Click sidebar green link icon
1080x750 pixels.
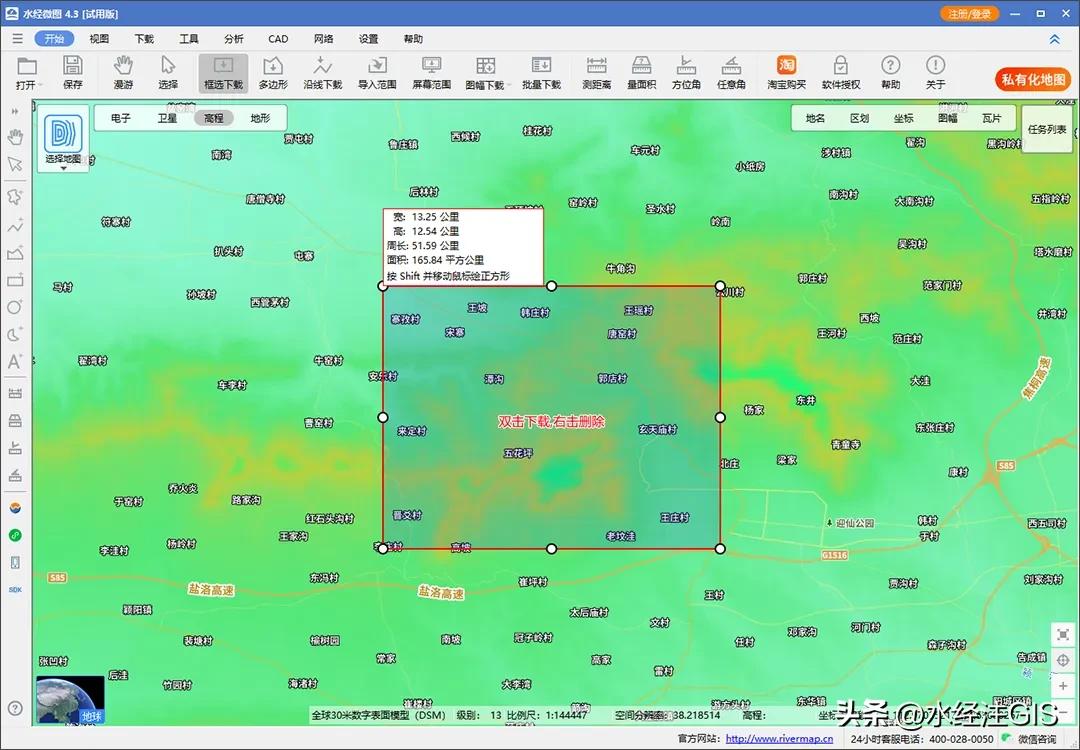[x=15, y=535]
